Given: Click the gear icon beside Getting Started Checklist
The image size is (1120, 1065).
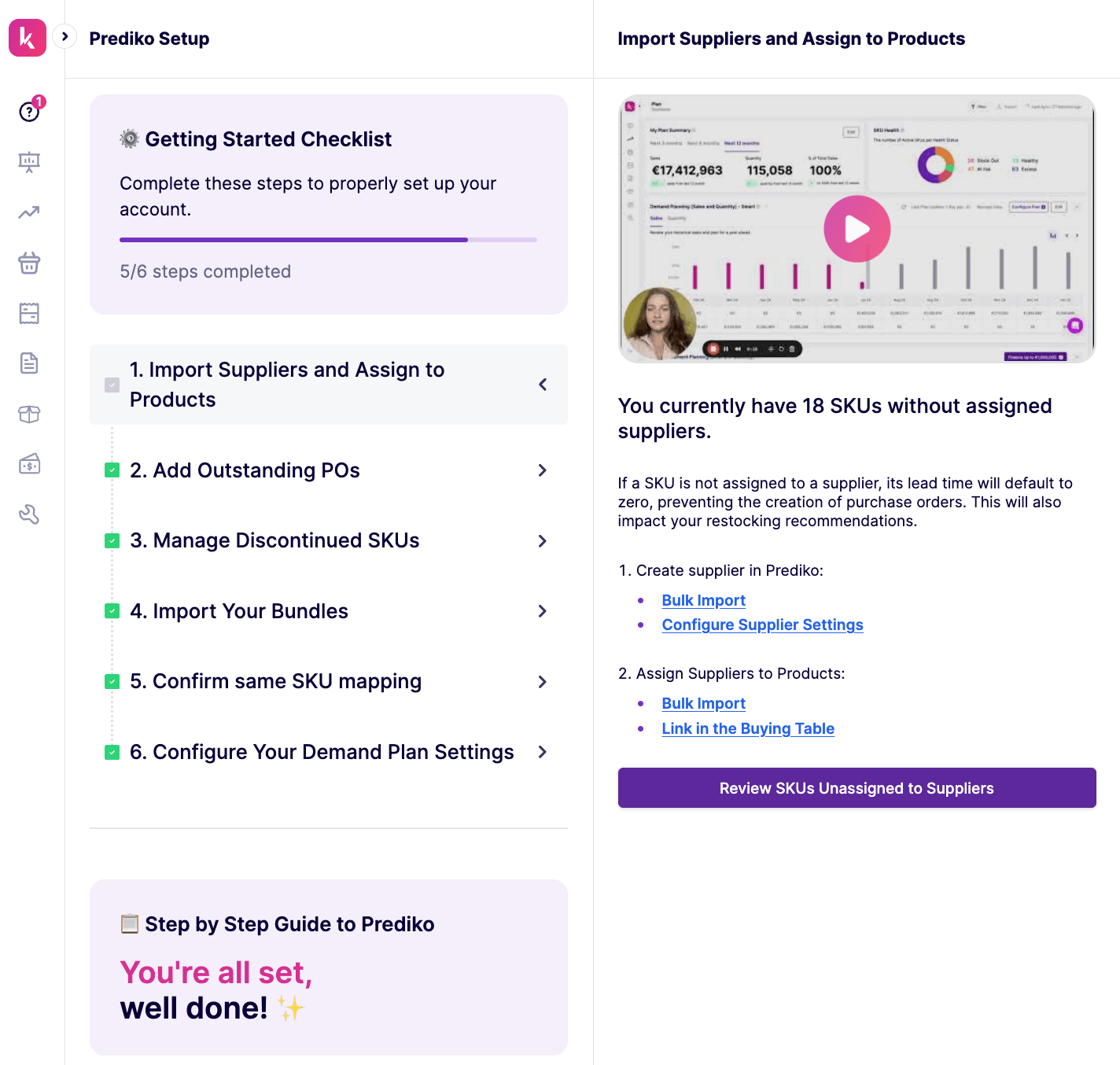Looking at the screenshot, I should pyautogui.click(x=129, y=139).
